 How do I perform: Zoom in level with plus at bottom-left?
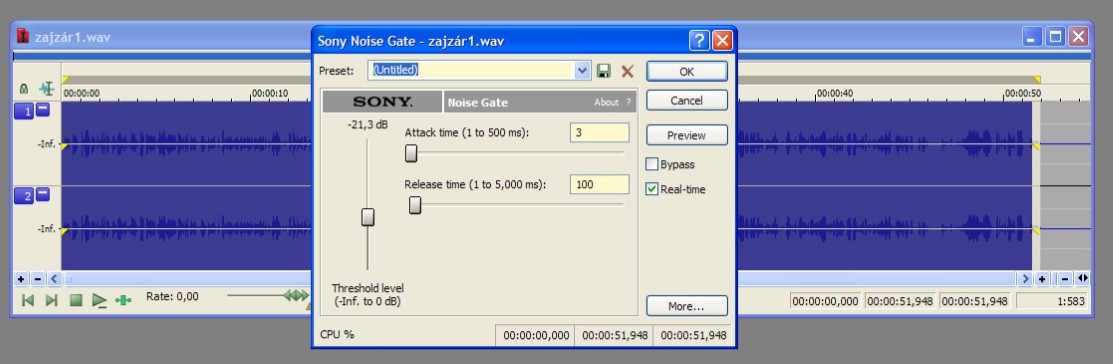[21, 279]
